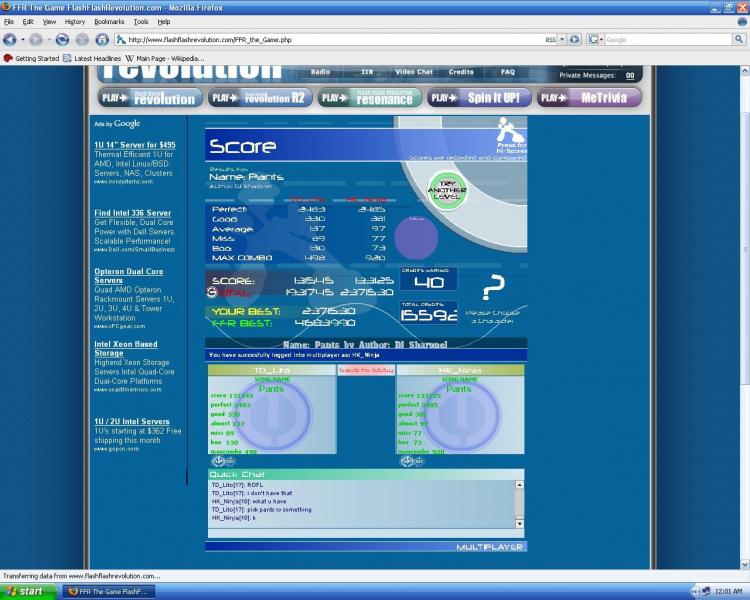
Task: Open the Tools menu
Action: (x=141, y=21)
